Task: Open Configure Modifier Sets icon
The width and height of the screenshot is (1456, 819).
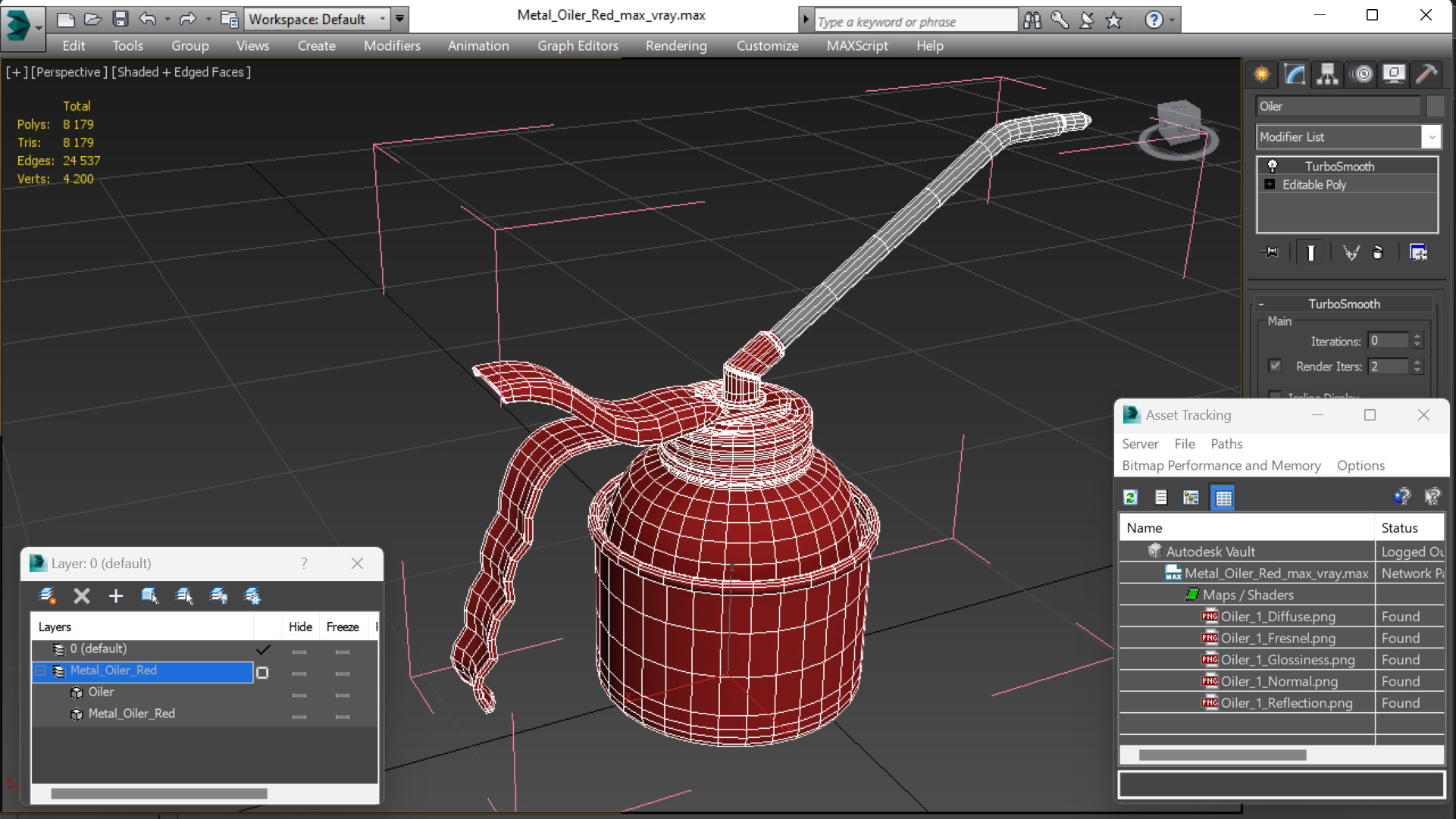Action: coord(1418,252)
